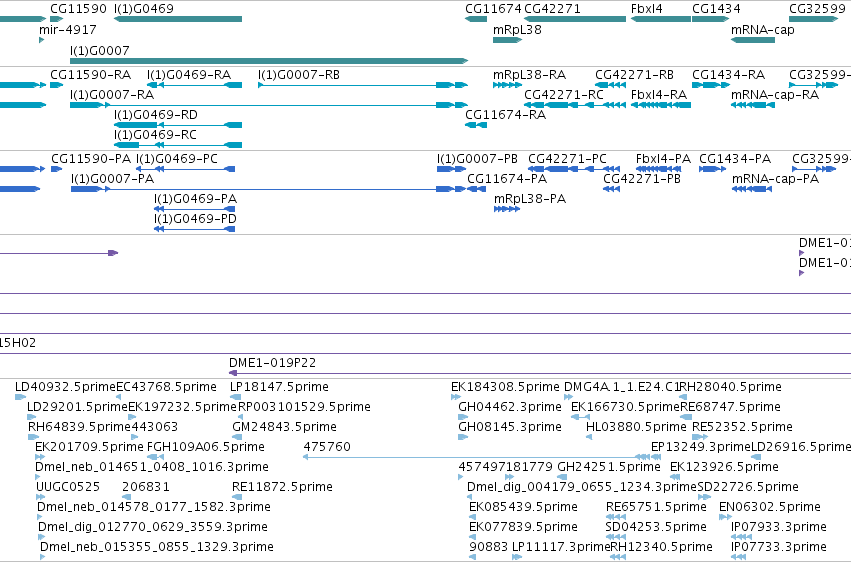Select the l(1)G0469-RC transcript label
Viewport: 851px width, 562px height.
click(x=155, y=135)
